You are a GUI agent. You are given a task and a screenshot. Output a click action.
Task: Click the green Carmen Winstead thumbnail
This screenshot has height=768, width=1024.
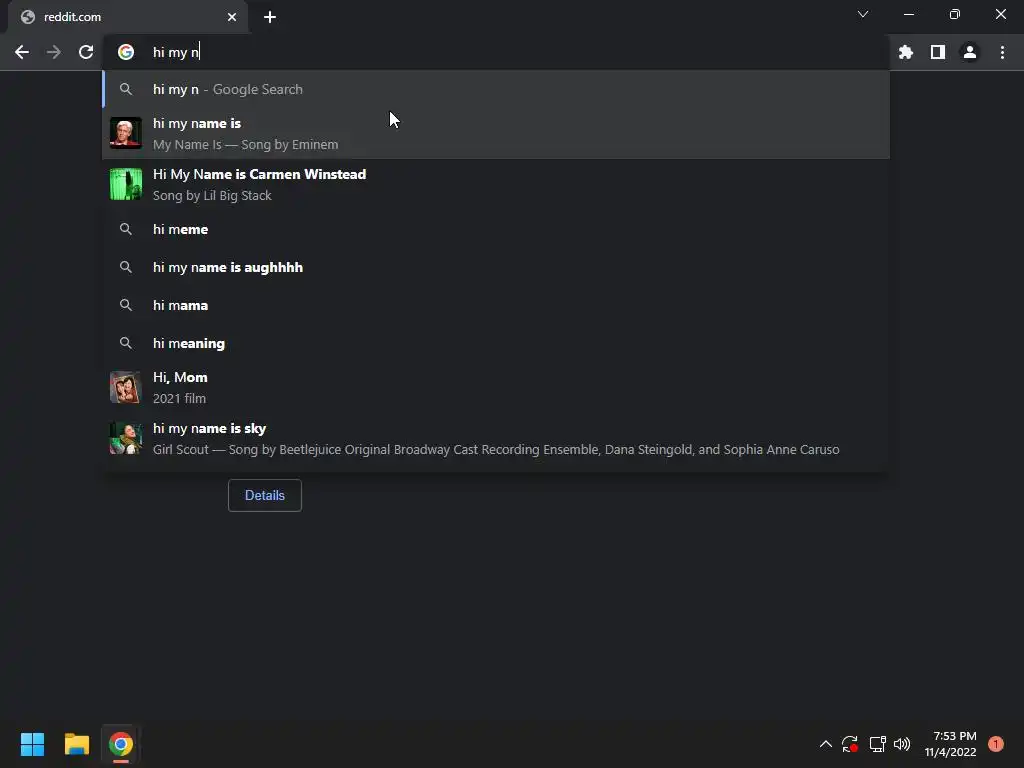[125, 184]
